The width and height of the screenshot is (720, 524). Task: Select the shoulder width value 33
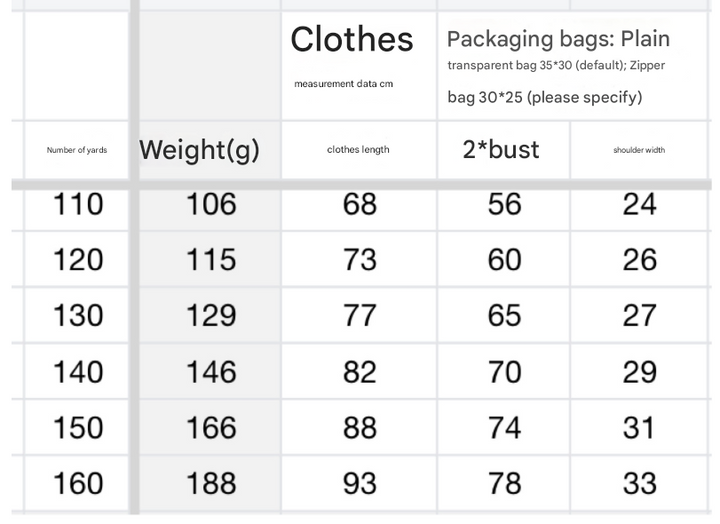coord(639,484)
